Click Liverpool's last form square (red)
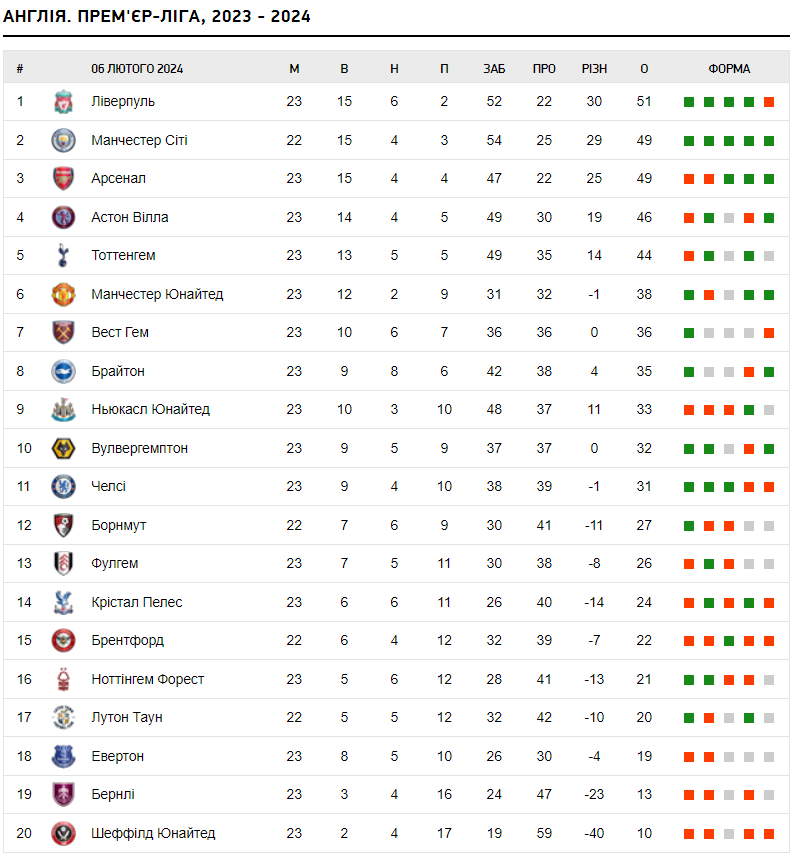 click(x=769, y=102)
